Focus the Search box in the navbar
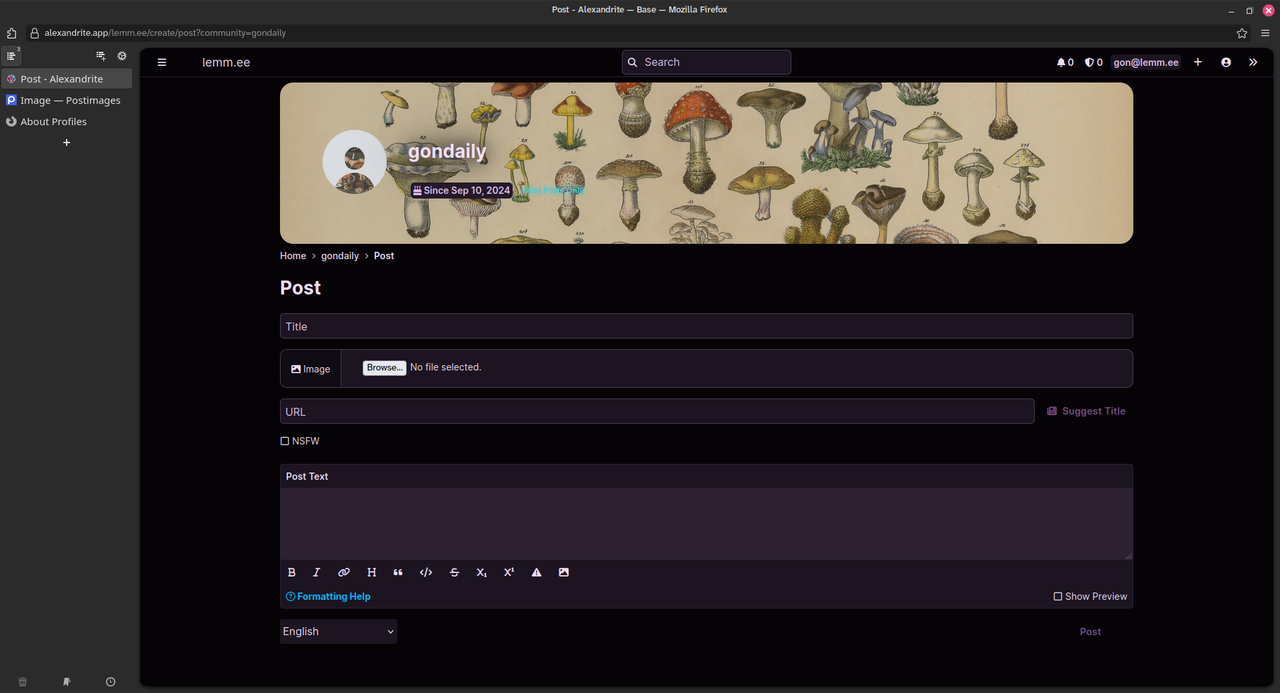1280x693 pixels. click(706, 62)
